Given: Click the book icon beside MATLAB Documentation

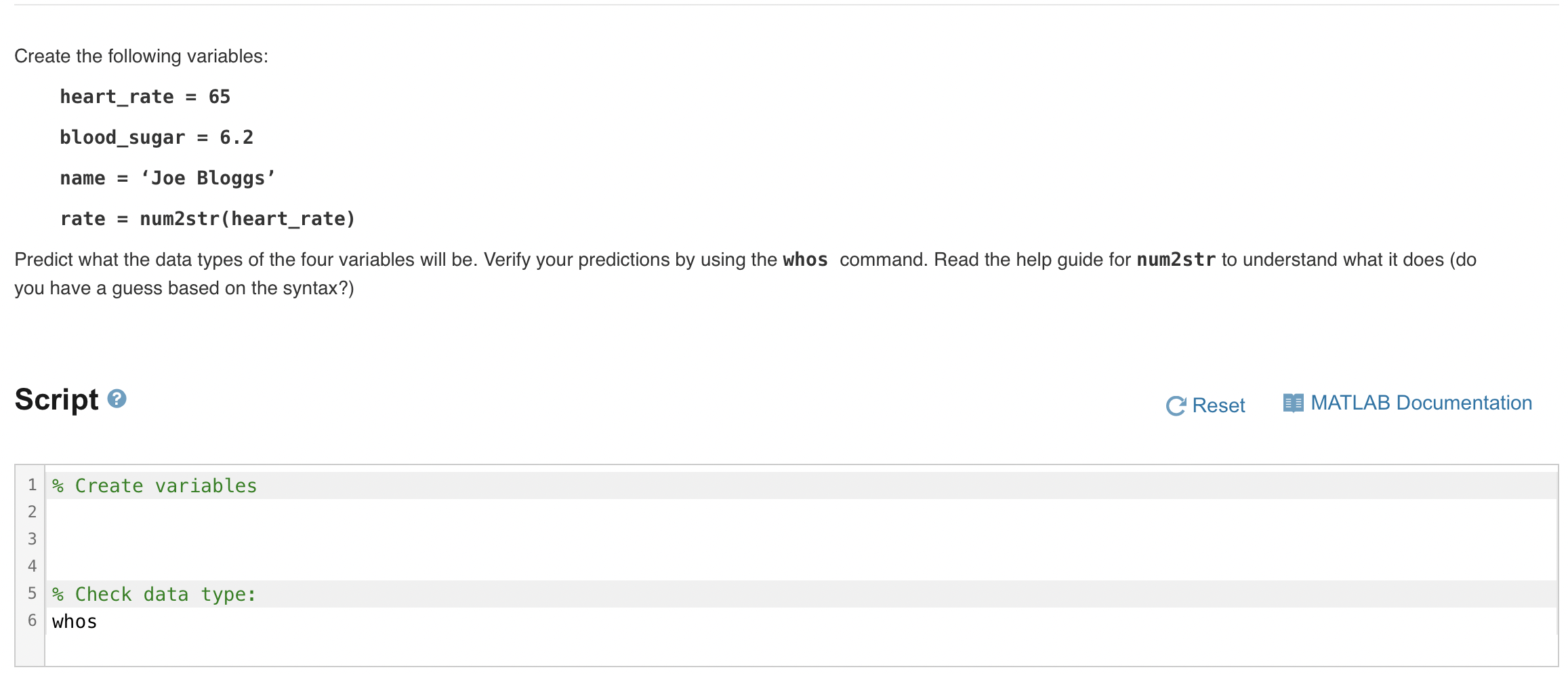Looking at the screenshot, I should tap(1293, 401).
